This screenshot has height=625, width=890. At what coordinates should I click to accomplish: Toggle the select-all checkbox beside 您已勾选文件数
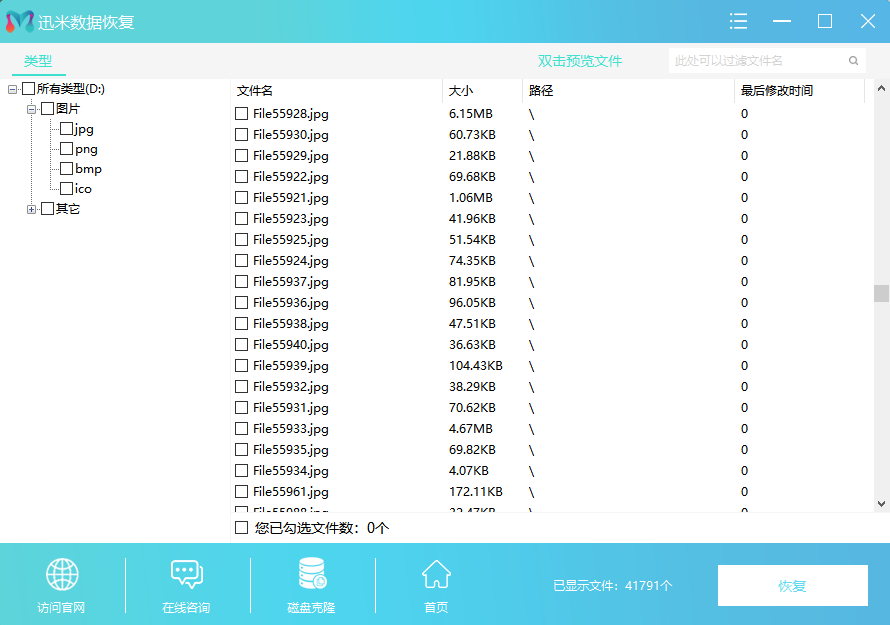(241, 527)
